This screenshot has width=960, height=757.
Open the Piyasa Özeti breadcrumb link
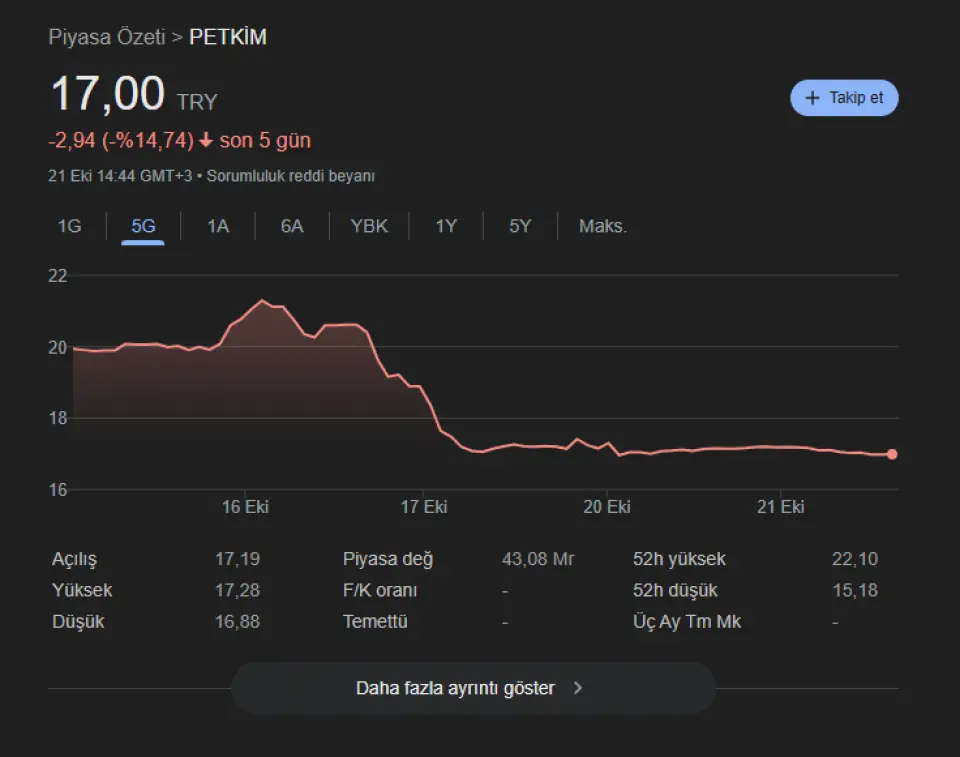click(x=106, y=38)
